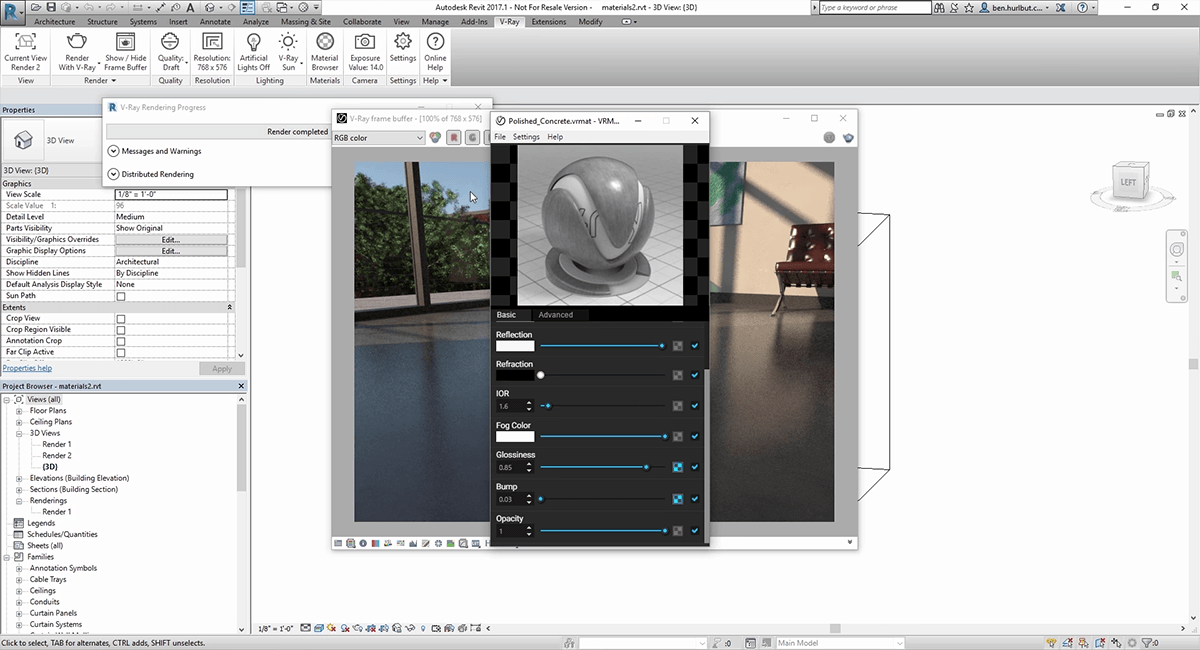Click the texture map button for Reflection
Image resolution: width=1200 pixels, height=650 pixels.
point(678,346)
